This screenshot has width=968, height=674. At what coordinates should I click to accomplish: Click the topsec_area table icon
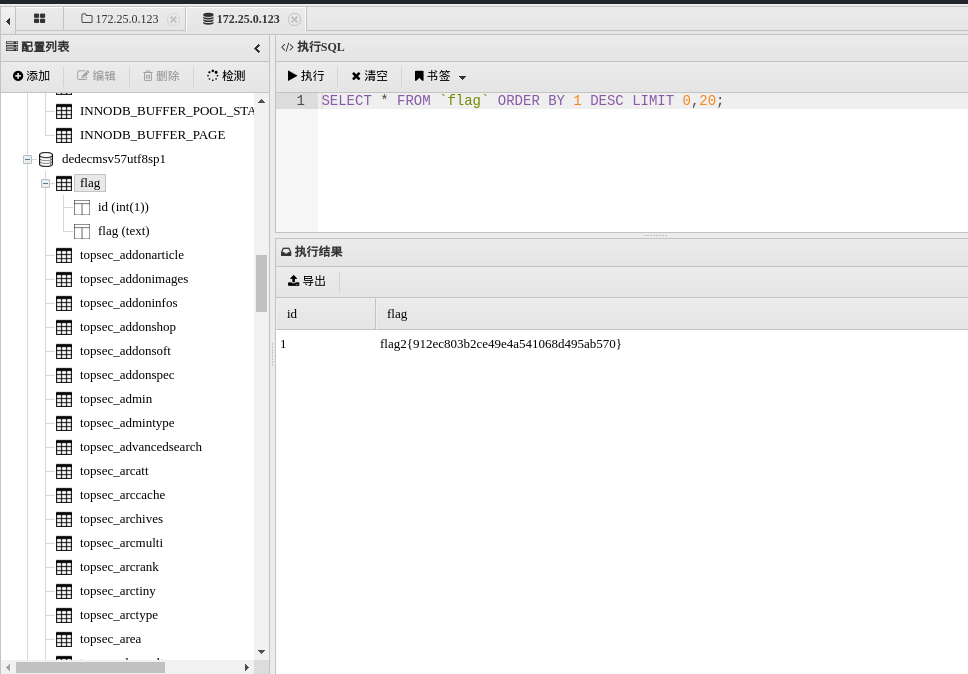[x=64, y=639]
